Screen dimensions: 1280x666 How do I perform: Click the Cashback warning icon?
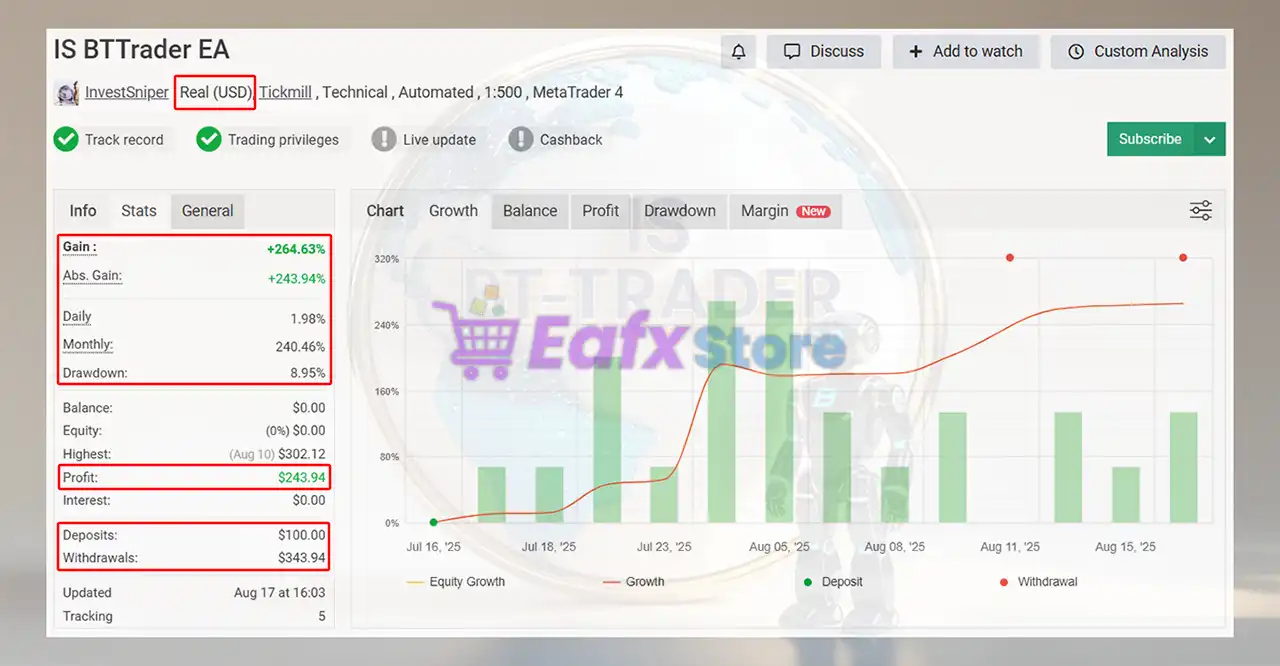click(521, 139)
